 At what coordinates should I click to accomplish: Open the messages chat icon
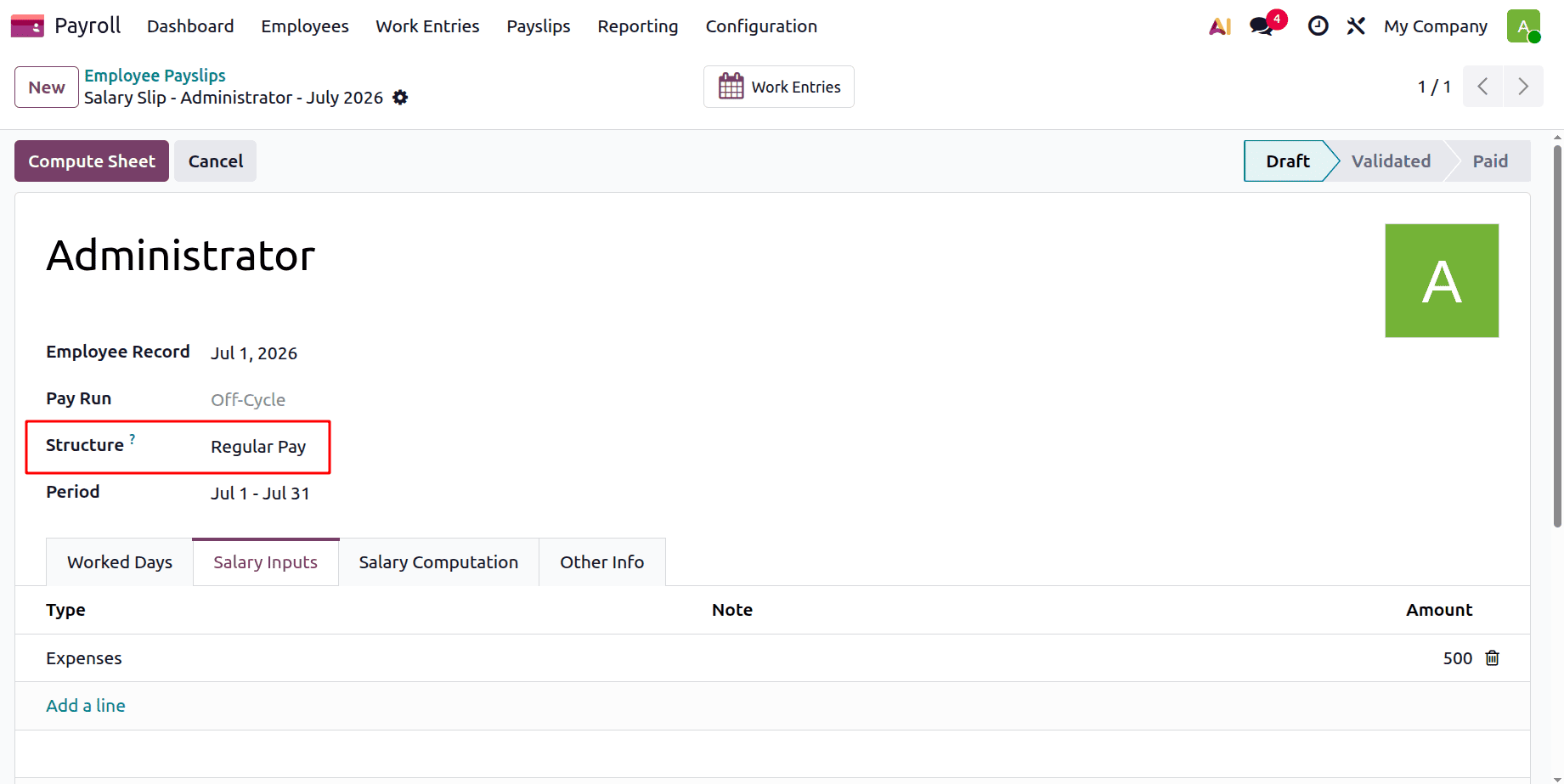pos(1262,26)
